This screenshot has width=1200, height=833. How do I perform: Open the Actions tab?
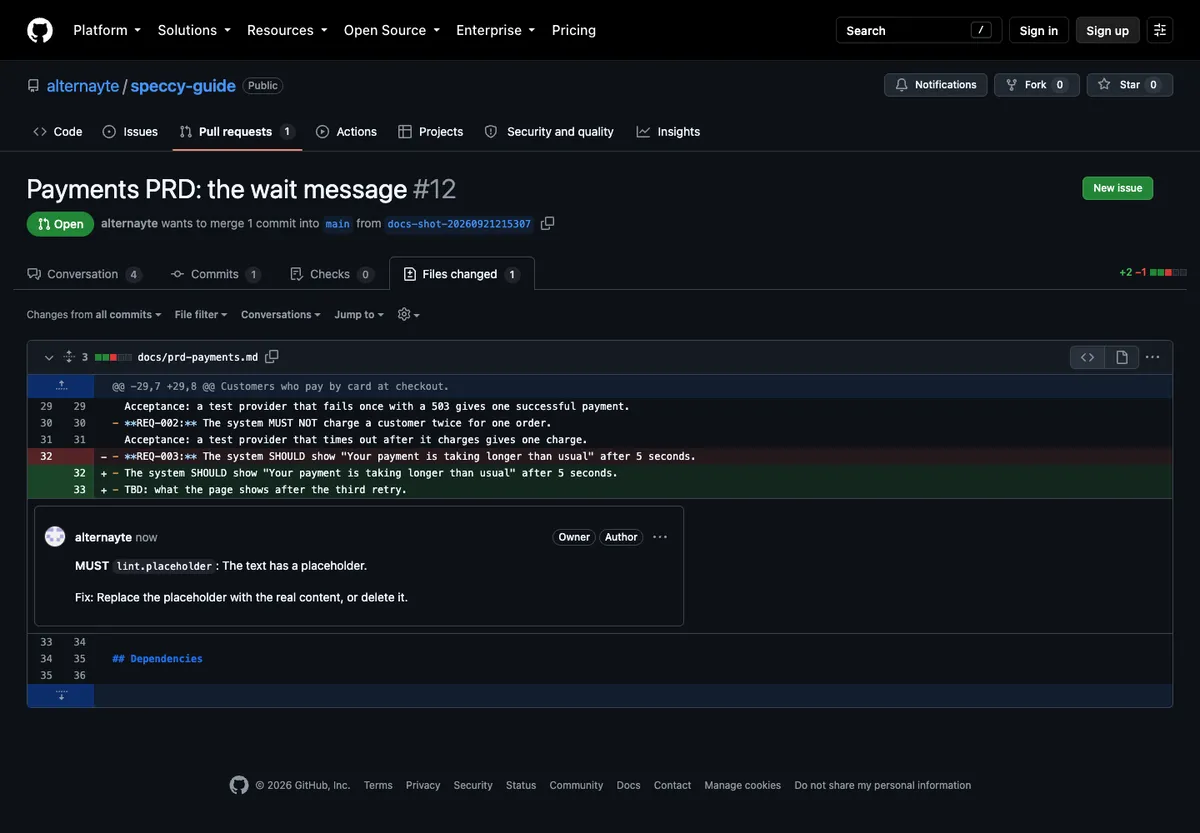coord(346,132)
